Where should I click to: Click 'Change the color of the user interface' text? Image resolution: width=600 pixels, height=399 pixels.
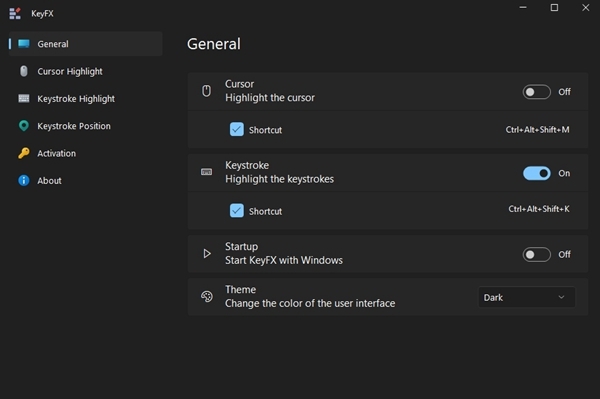coord(310,303)
